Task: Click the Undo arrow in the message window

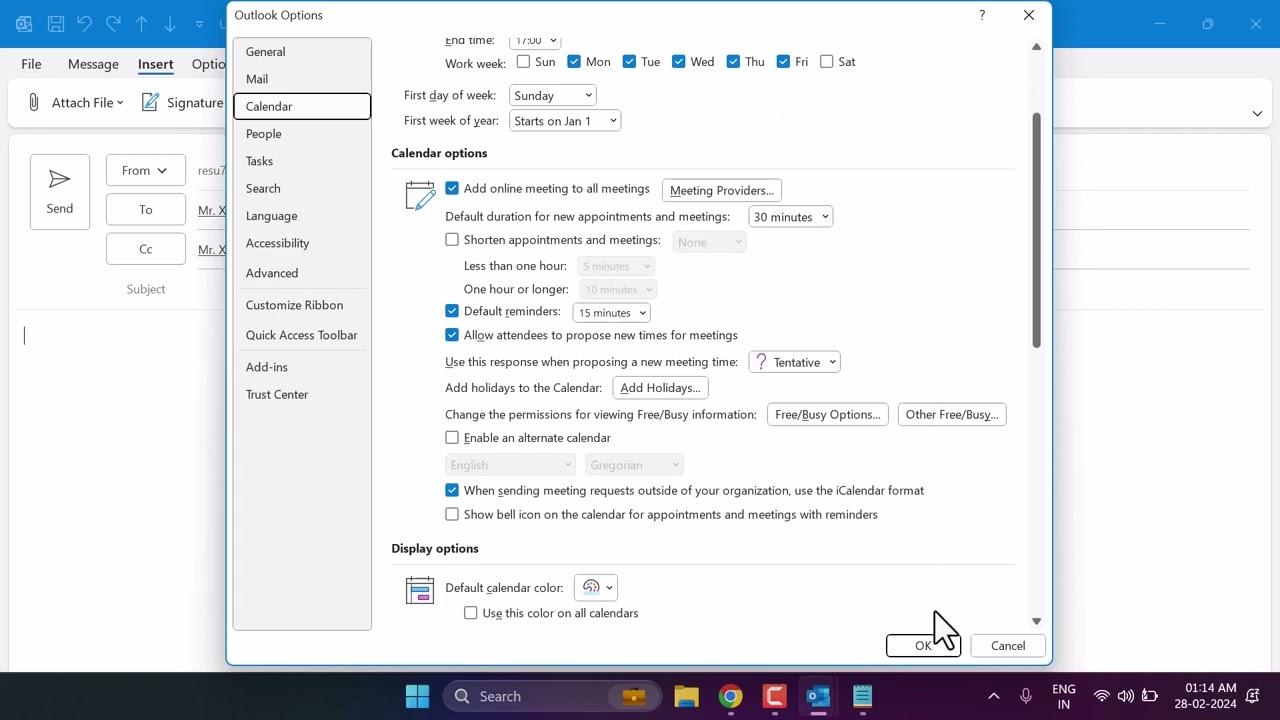Action: pyautogui.click(x=85, y=23)
